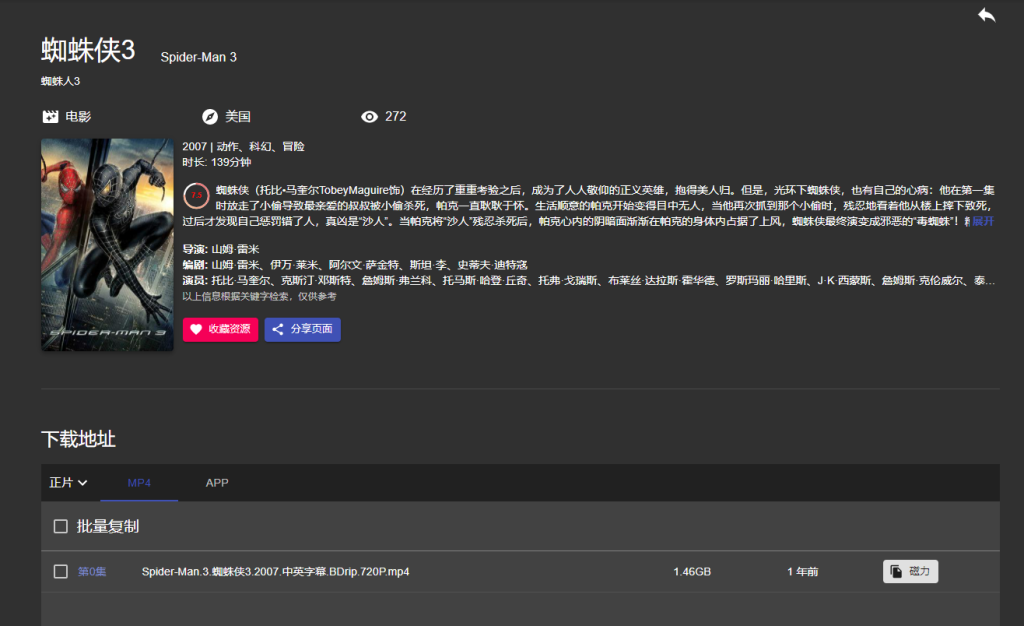The image size is (1024, 626).
Task: Click the 272 view count
Action: 396,116
